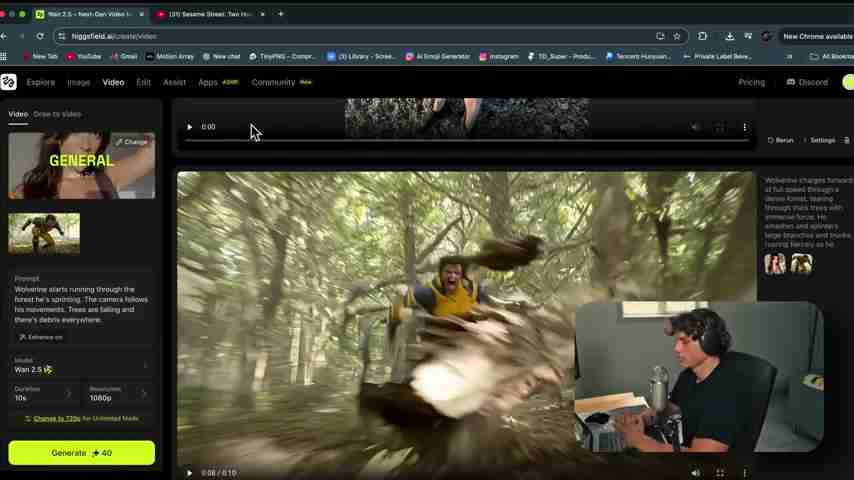Open the Wolverine reference thumbnail beside result
Viewport: 854px width, 480px height.
[x=801, y=264]
